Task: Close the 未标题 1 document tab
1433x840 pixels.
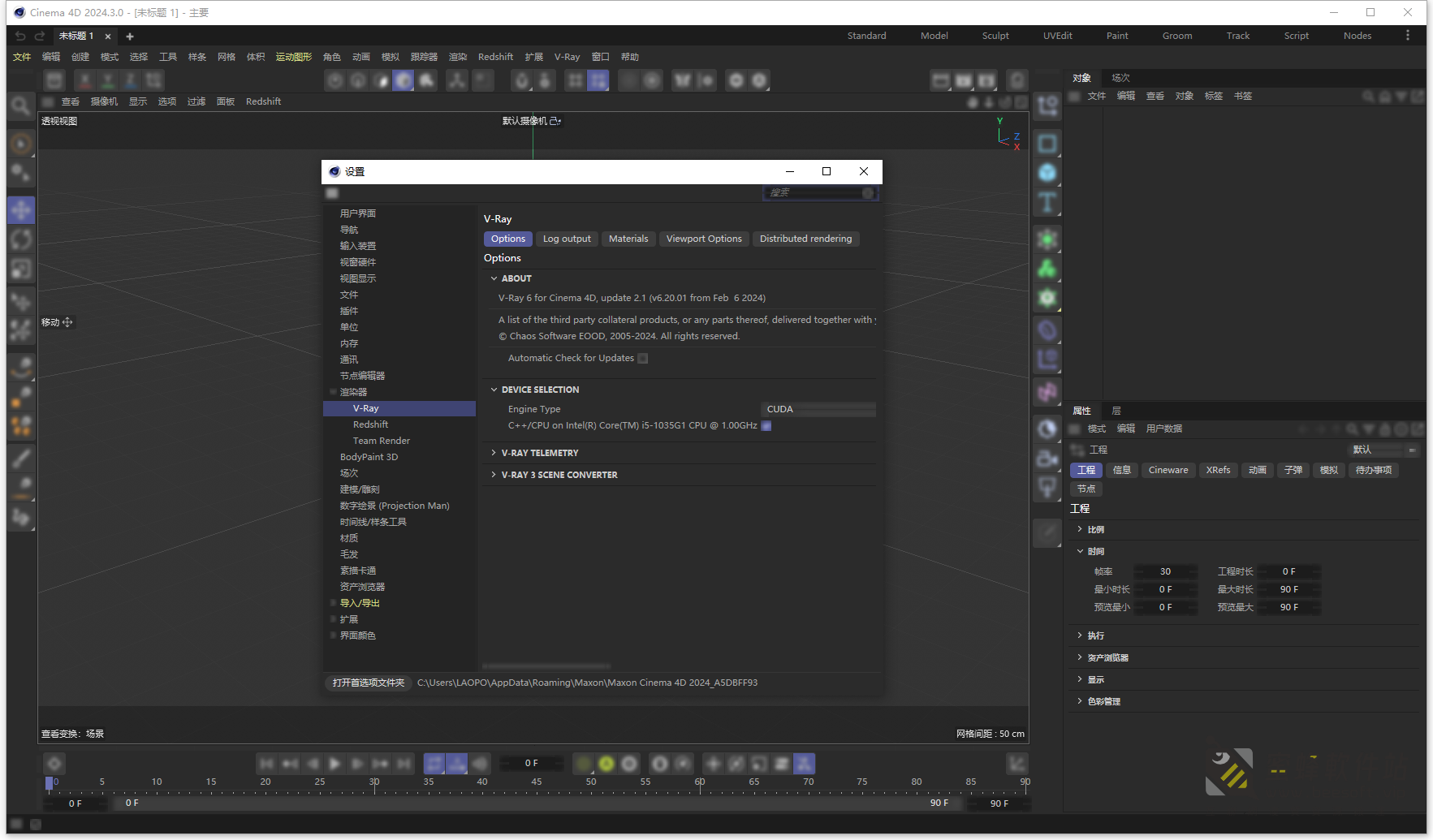Action: pyautogui.click(x=107, y=37)
